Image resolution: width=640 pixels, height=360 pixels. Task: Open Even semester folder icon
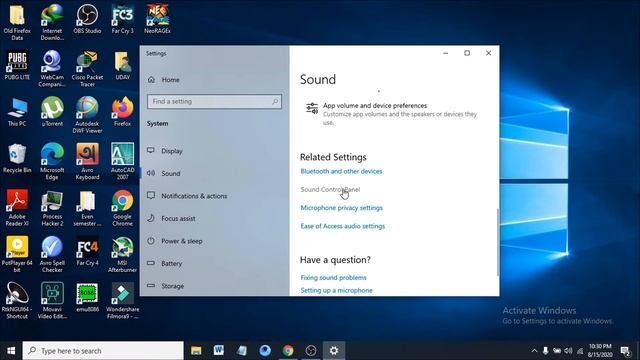pos(87,208)
